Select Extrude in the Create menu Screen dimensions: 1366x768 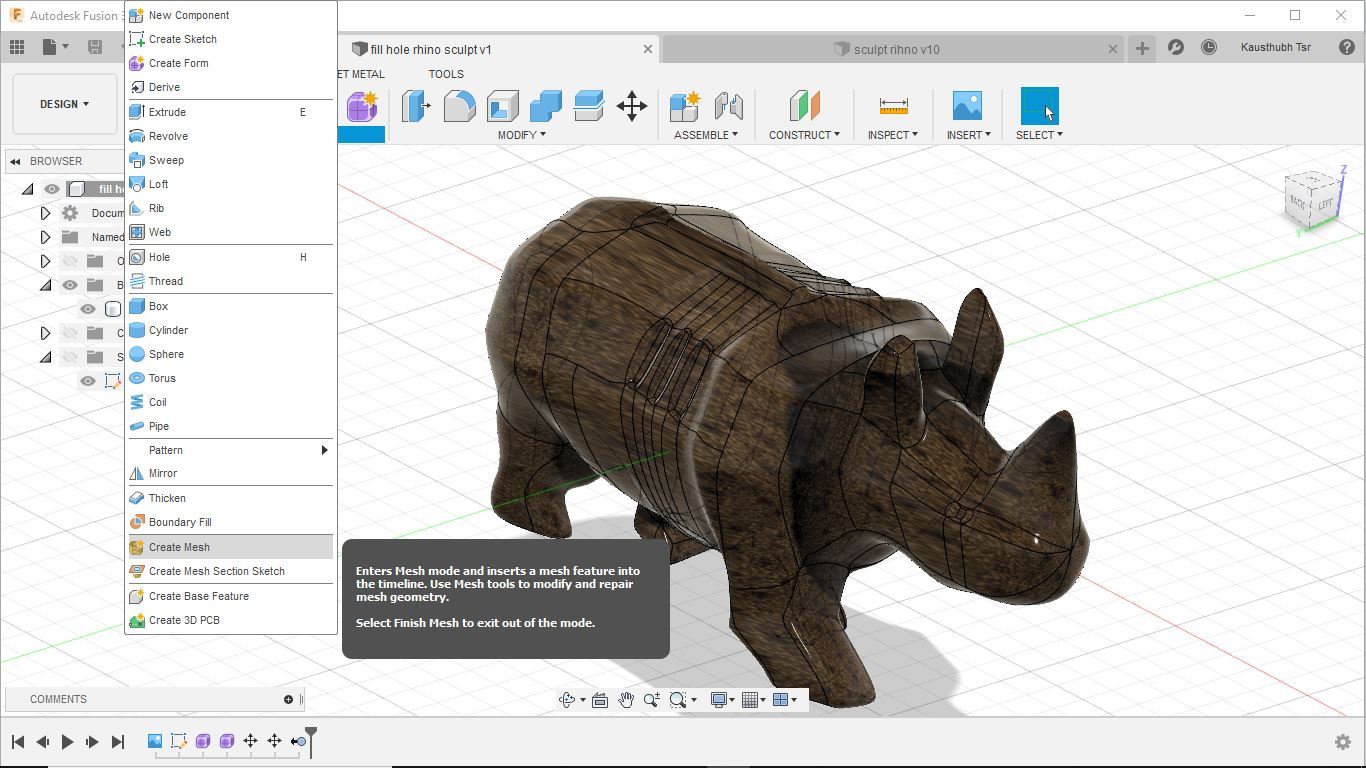pyautogui.click(x=230, y=112)
